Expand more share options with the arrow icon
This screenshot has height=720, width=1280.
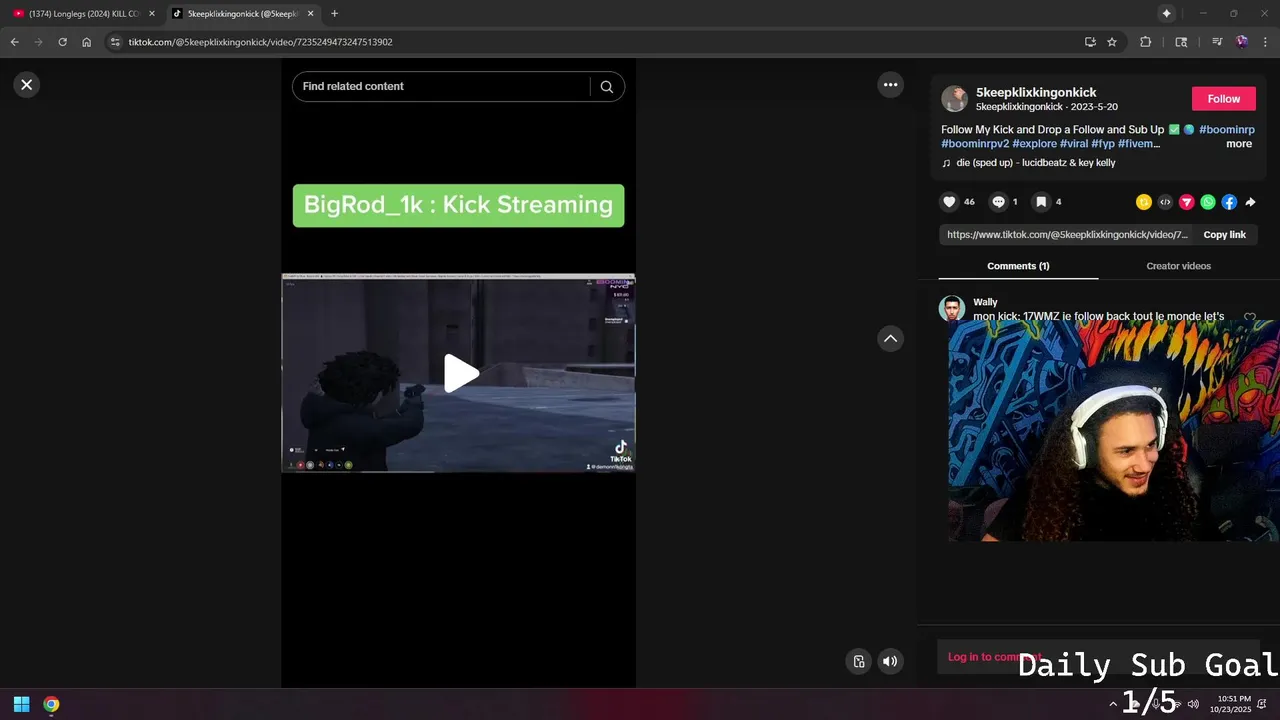click(x=1250, y=202)
